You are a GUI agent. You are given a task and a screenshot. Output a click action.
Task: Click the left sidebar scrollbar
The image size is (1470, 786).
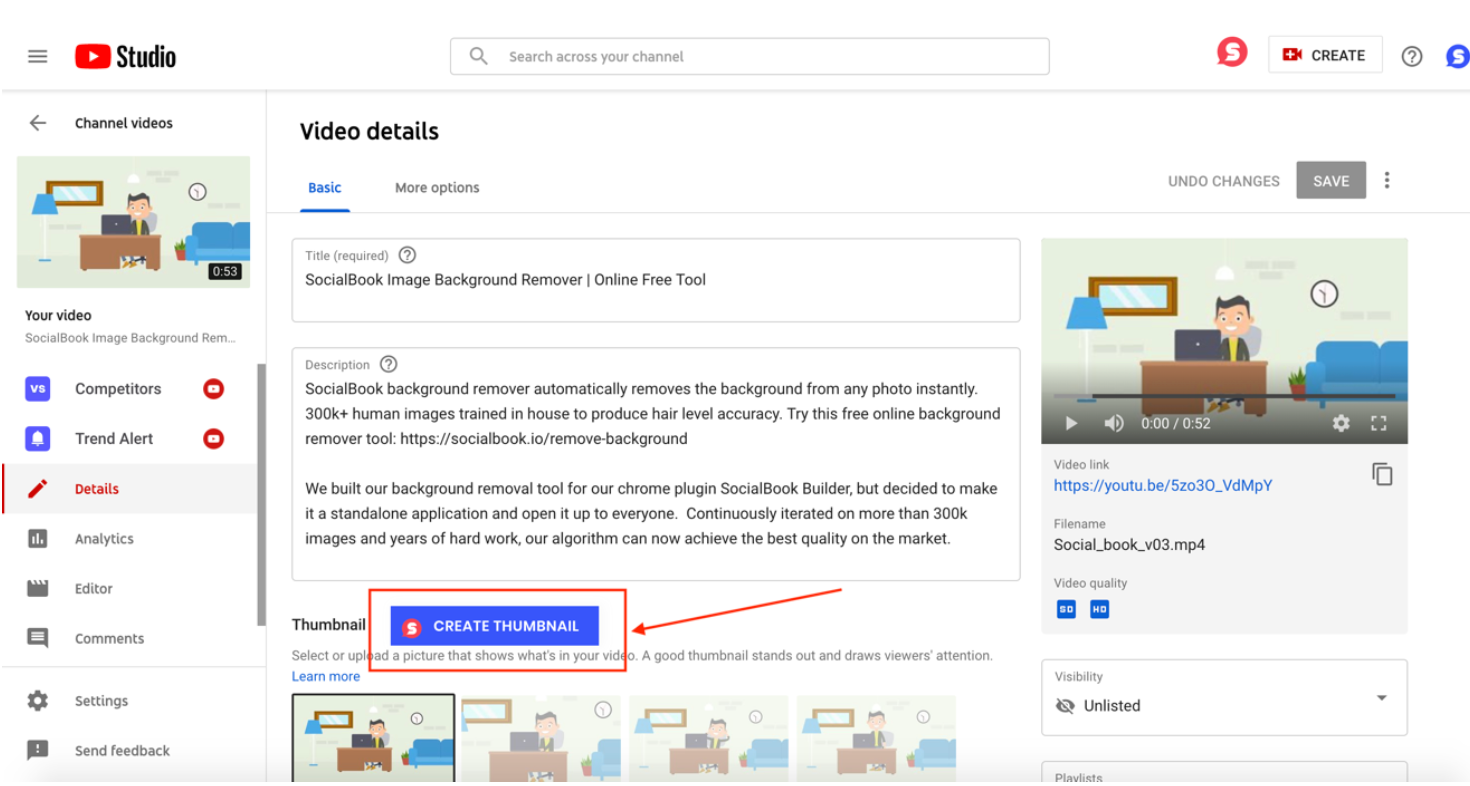tap(262, 494)
